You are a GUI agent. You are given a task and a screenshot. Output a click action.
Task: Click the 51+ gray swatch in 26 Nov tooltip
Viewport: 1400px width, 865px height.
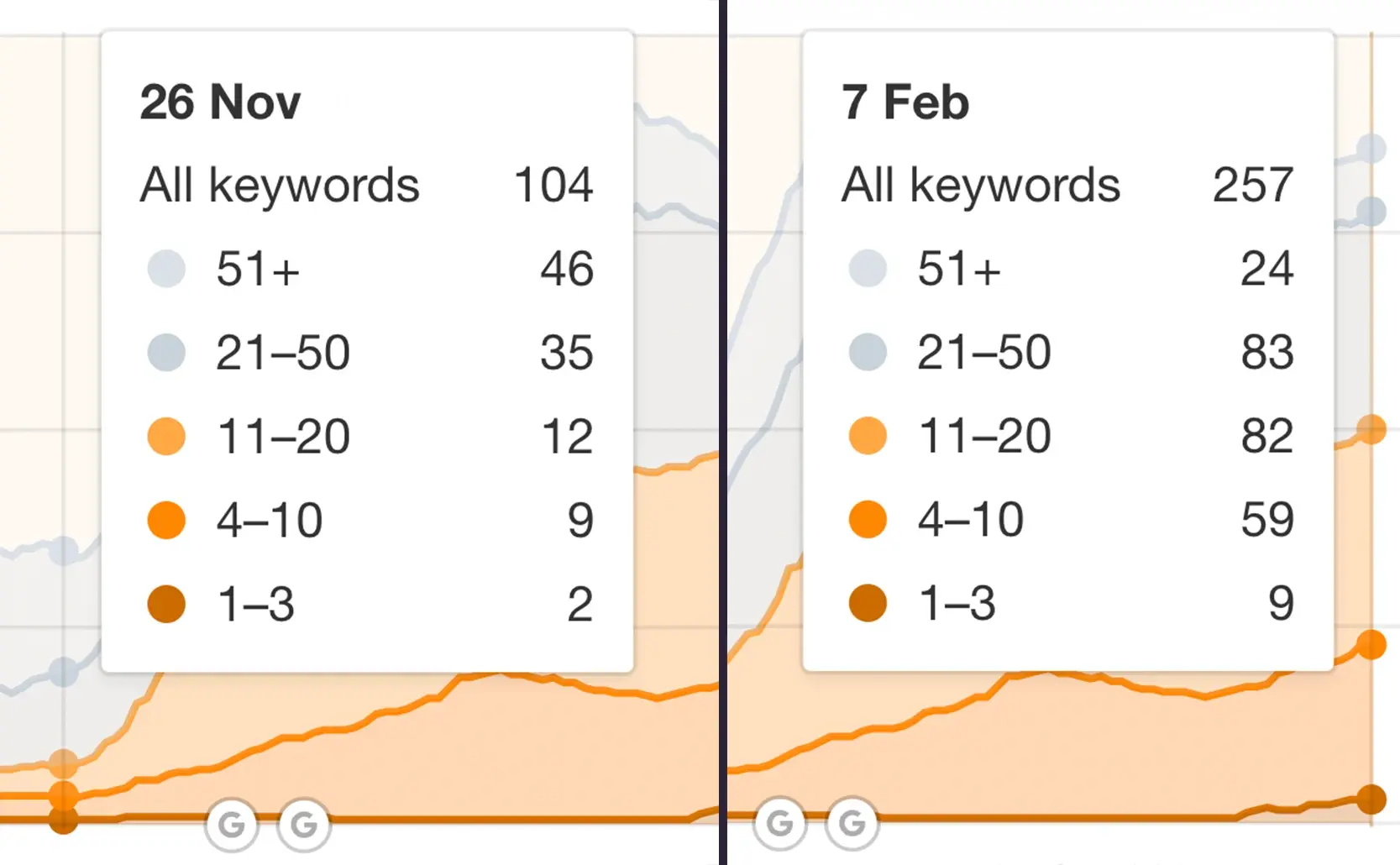tap(166, 269)
